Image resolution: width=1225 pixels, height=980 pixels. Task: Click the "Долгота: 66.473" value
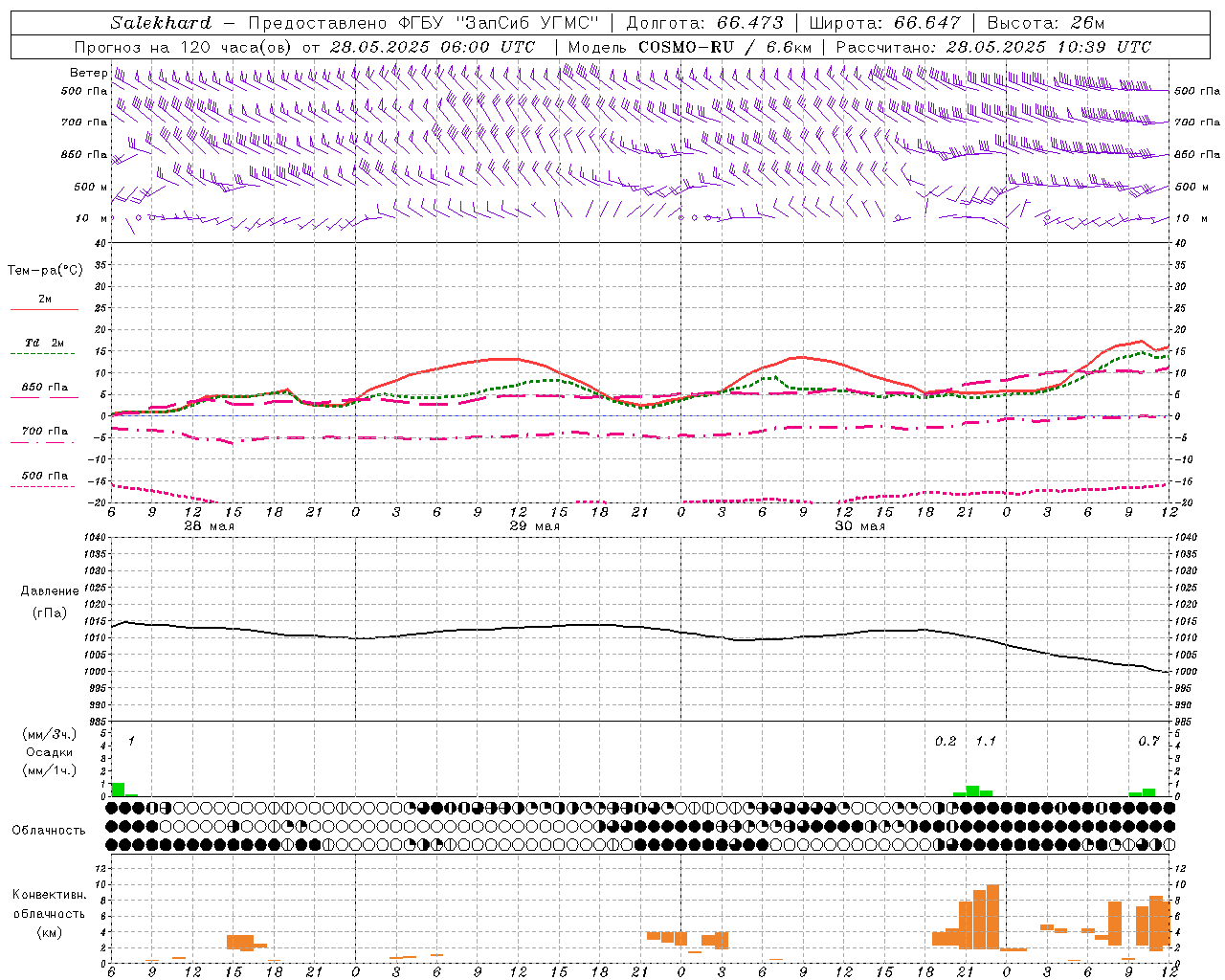click(x=705, y=23)
